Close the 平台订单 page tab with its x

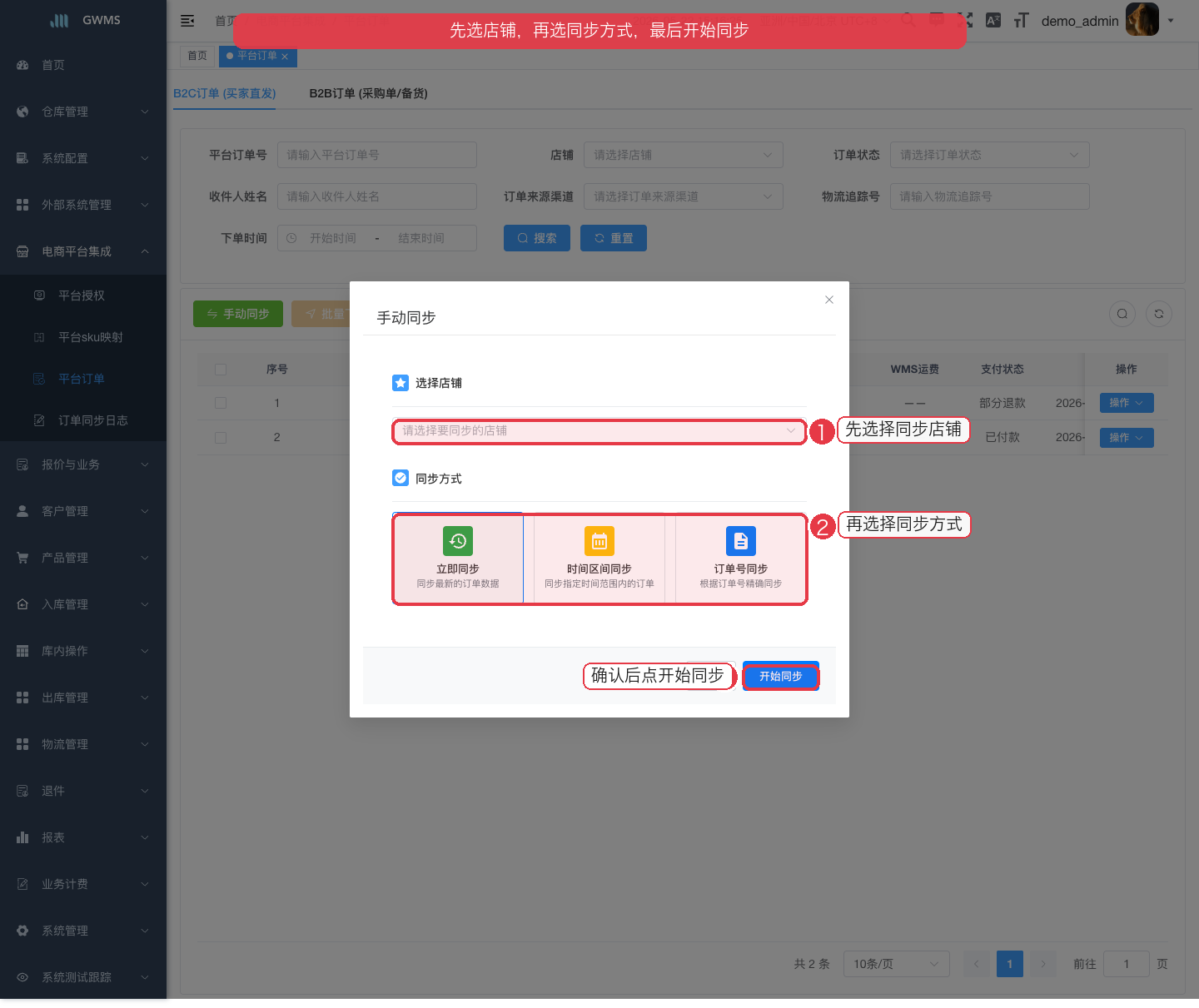285,57
